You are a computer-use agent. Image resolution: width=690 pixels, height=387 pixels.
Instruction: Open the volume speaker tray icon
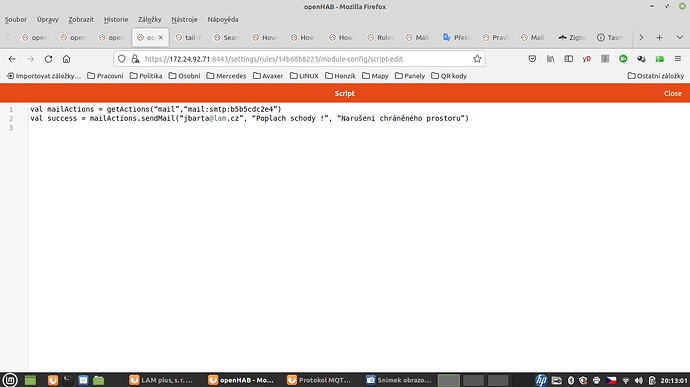(639, 380)
